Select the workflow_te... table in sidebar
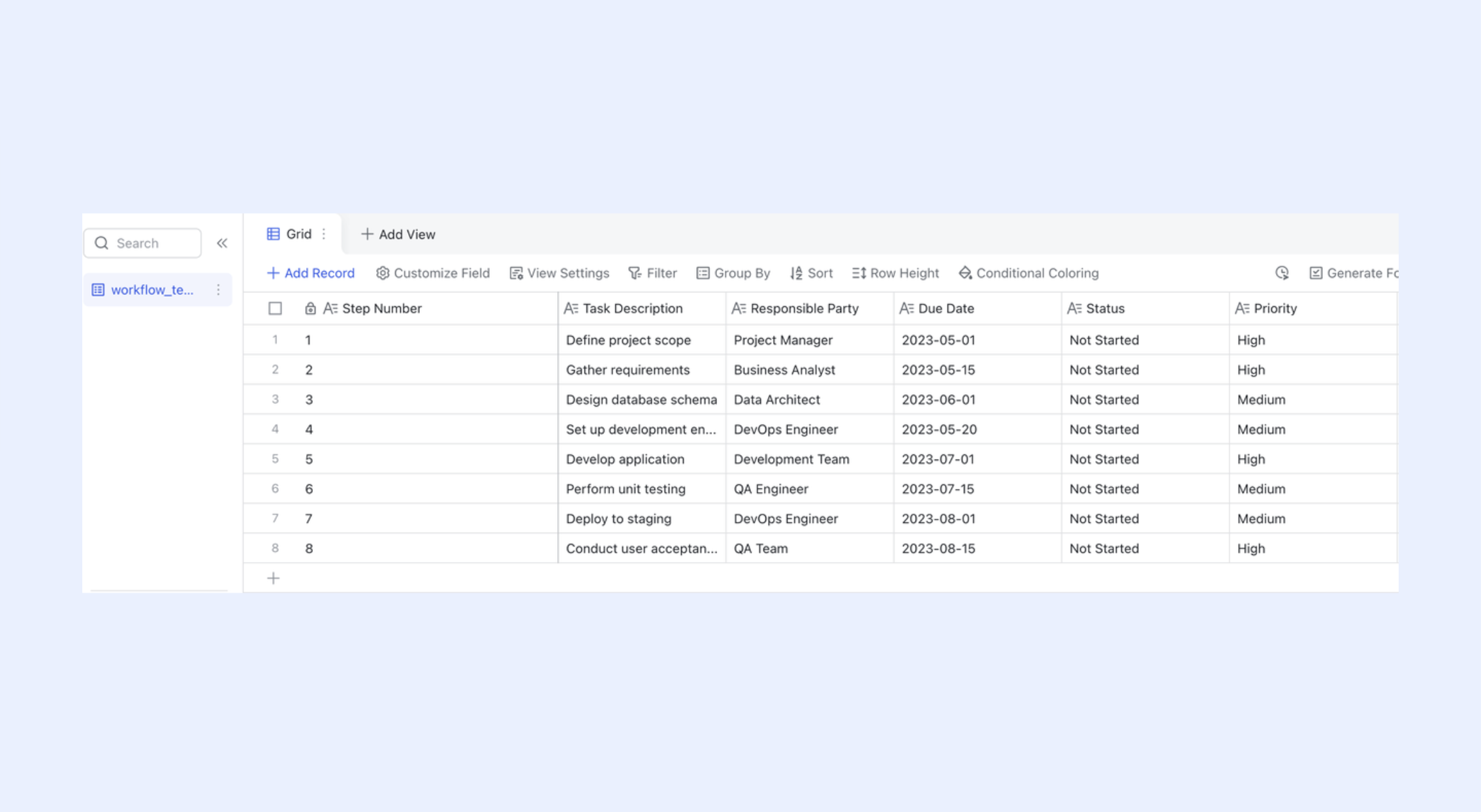The height and width of the screenshot is (812, 1481). click(x=157, y=290)
